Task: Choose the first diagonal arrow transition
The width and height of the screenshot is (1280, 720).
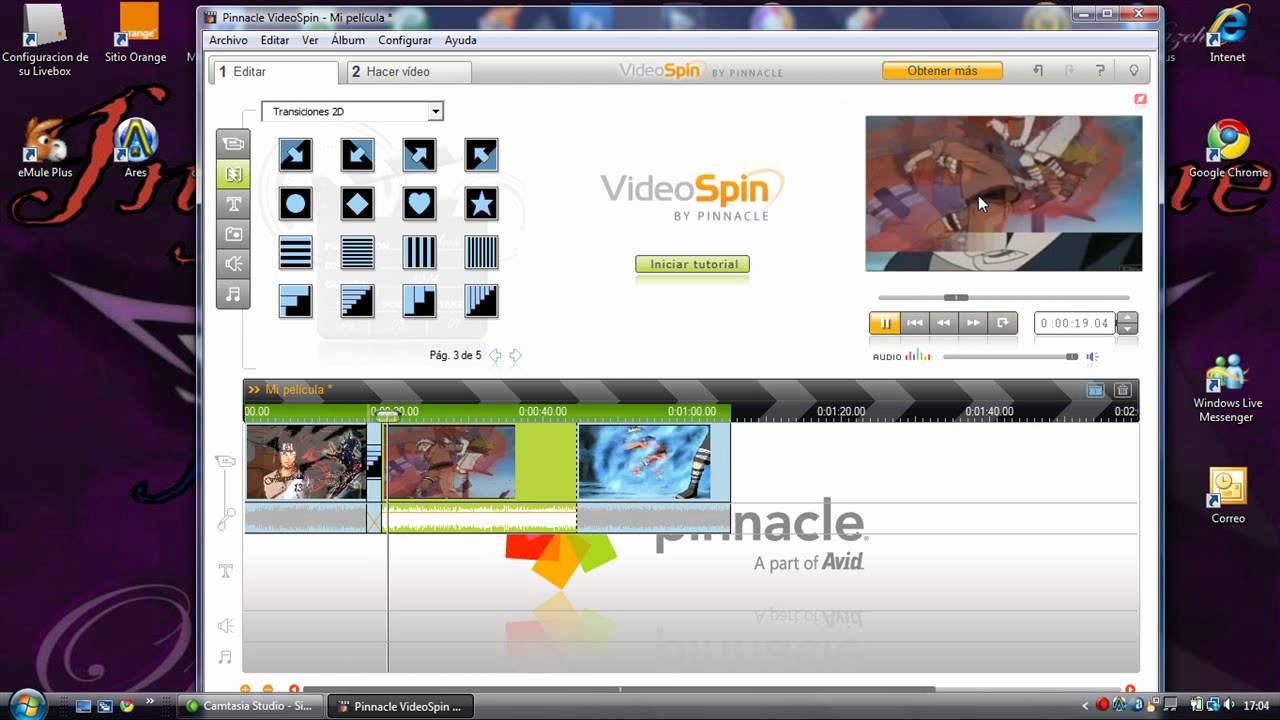Action: tap(295, 155)
